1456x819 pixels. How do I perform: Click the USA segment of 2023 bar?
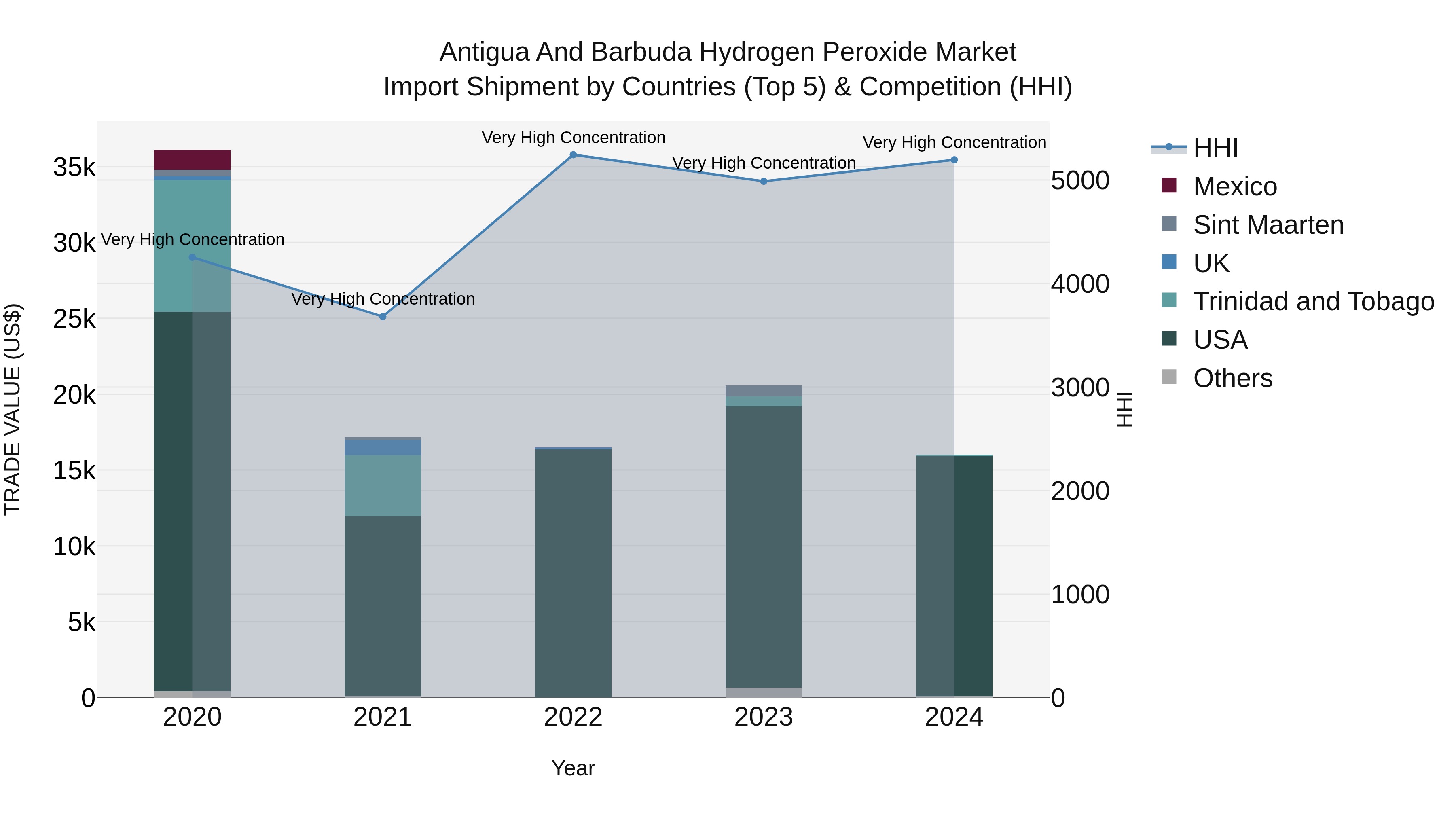tap(764, 547)
